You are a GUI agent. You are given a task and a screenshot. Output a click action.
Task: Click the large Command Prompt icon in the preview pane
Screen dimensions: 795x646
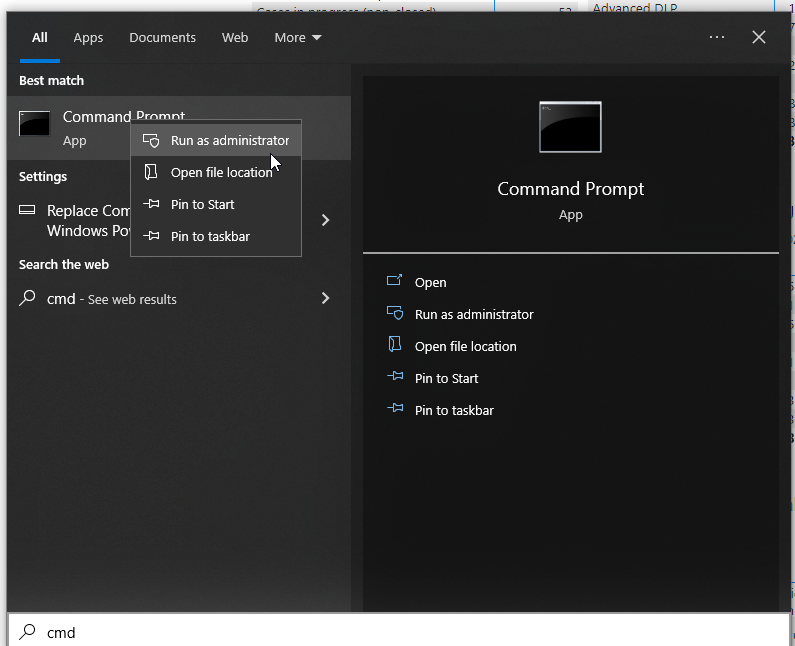tap(570, 127)
